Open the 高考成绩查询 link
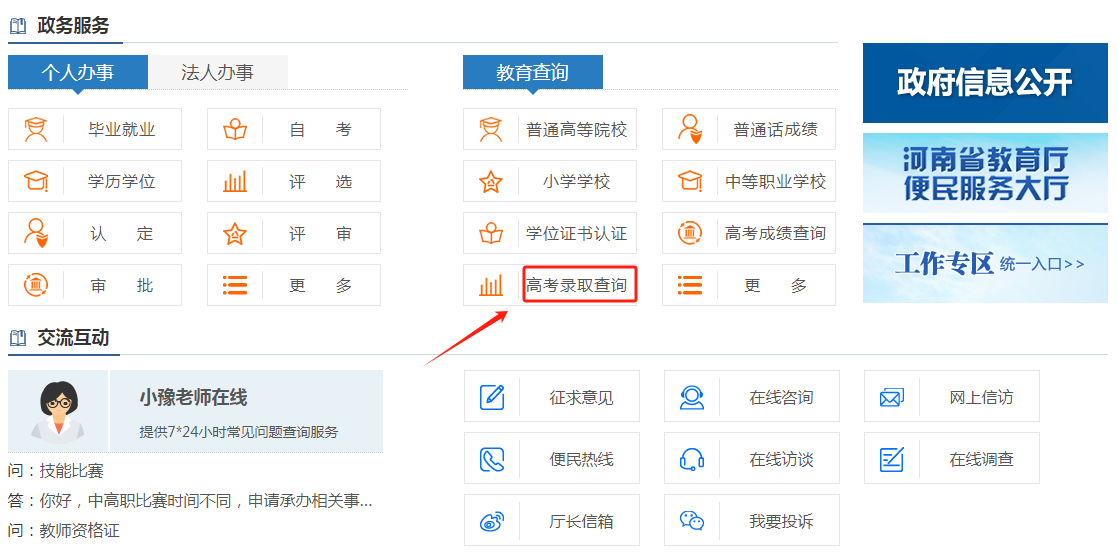 pyautogui.click(x=776, y=233)
